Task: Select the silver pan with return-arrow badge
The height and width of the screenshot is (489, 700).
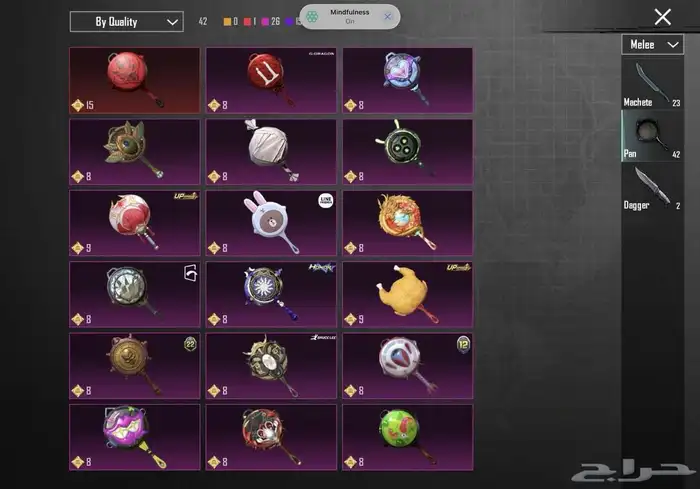Action: click(x=135, y=294)
